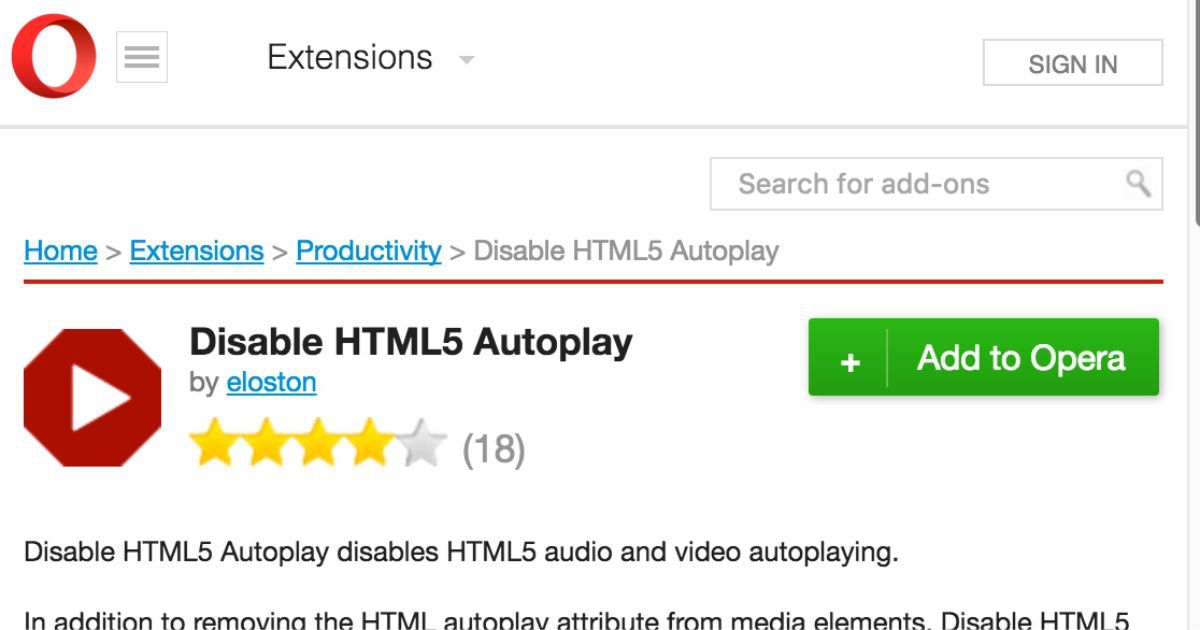The image size is (1200, 630).
Task: Expand the Extensions dropdown arrow
Action: coord(466,60)
